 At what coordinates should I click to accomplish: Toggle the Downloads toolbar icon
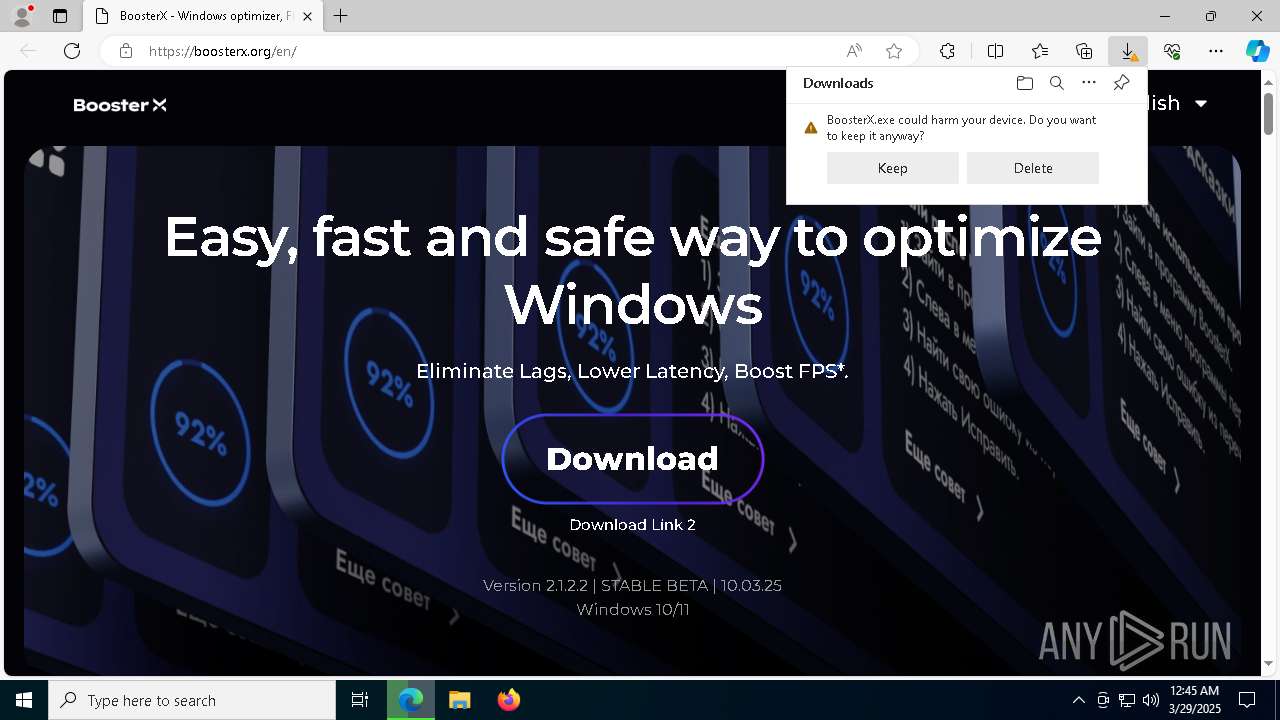(x=1128, y=51)
